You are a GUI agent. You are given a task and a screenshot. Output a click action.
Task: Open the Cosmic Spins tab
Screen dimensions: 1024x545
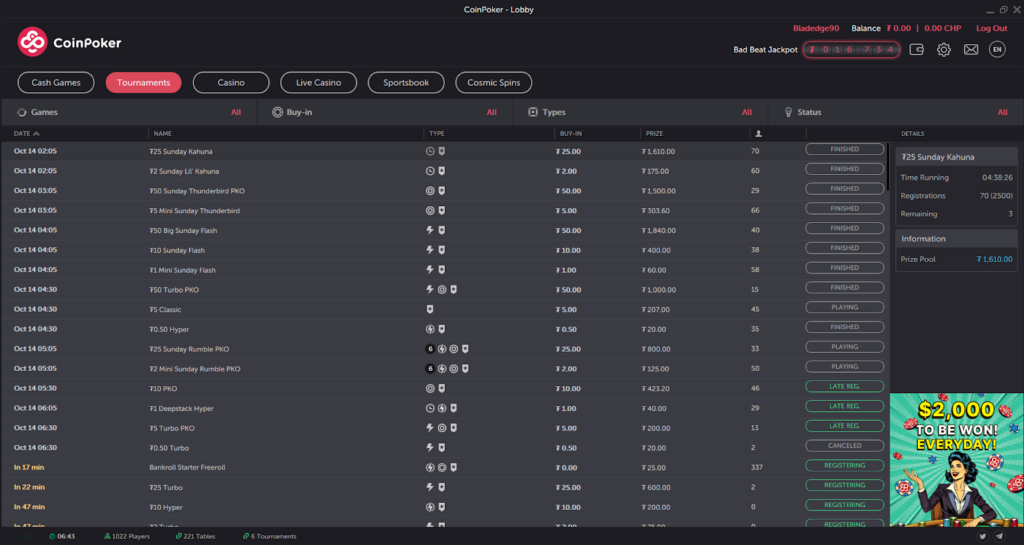[493, 83]
